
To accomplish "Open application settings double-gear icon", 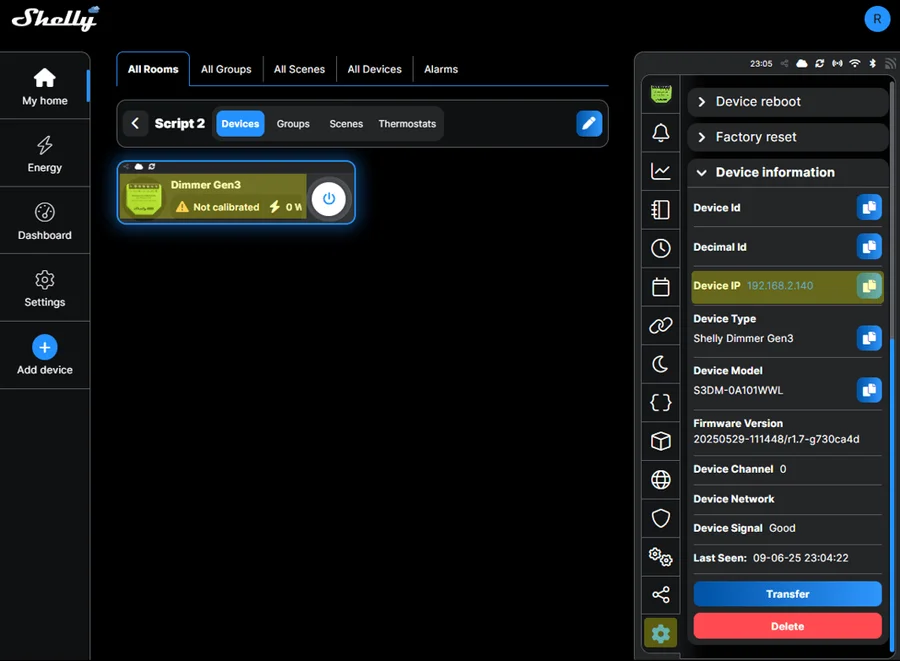I will coord(661,556).
